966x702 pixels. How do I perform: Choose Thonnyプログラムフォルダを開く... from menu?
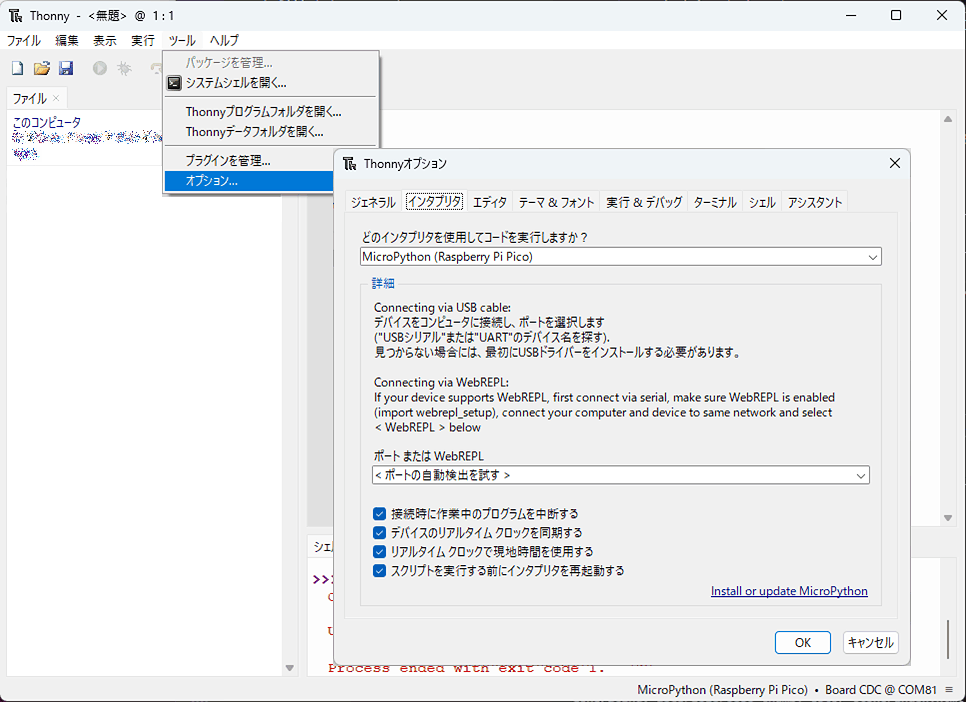coord(270,112)
